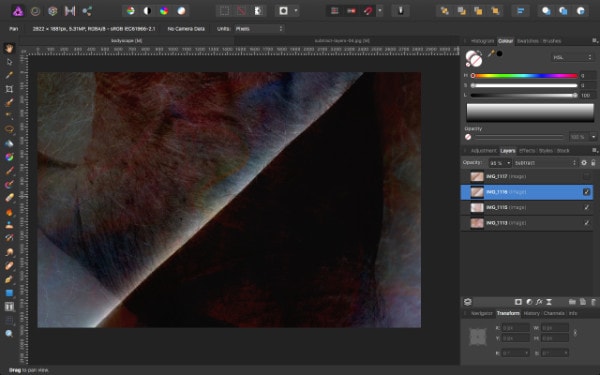Screen dimensions: 600x375
Task: Open the Layers panel options menu
Action: [x=595, y=150]
